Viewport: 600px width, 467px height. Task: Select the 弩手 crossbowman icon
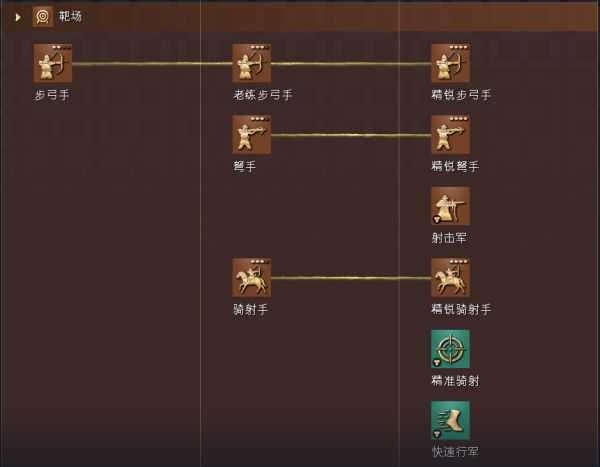[x=252, y=134]
